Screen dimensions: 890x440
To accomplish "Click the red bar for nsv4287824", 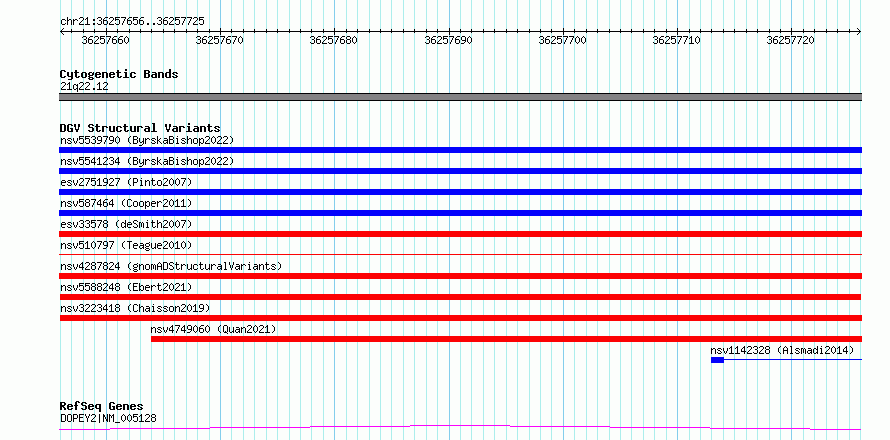I will click(x=460, y=276).
